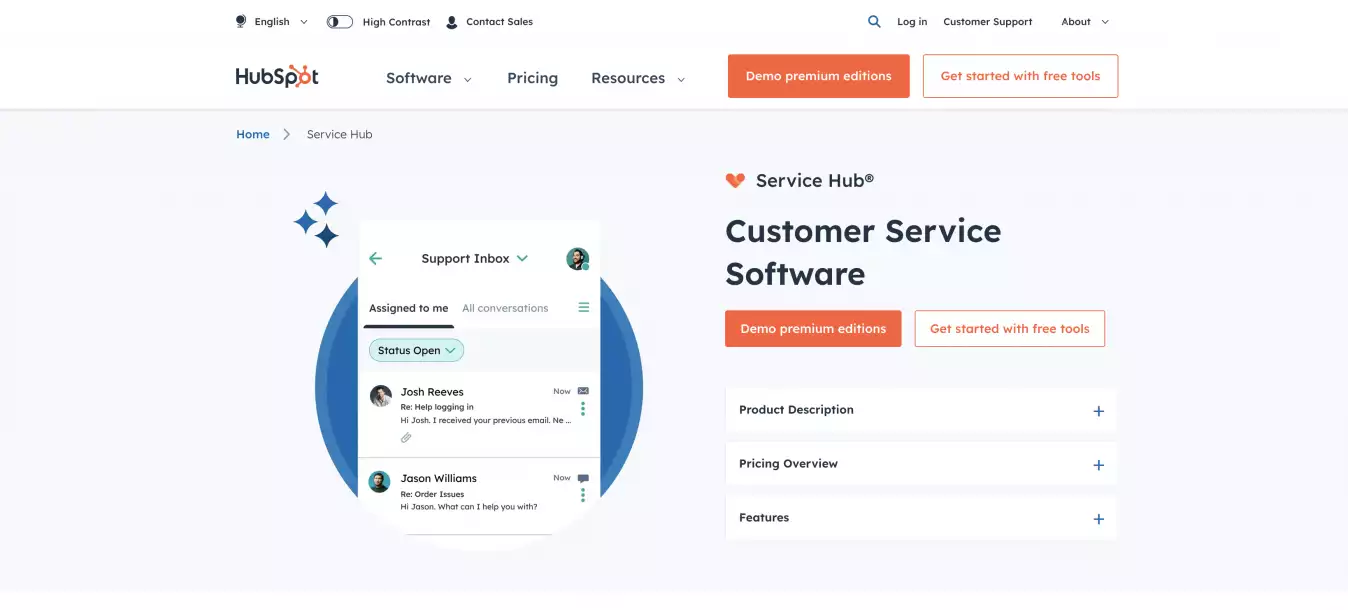Image resolution: width=1348 pixels, height=610 pixels.
Task: Click the globe language icon
Action: coord(241,21)
